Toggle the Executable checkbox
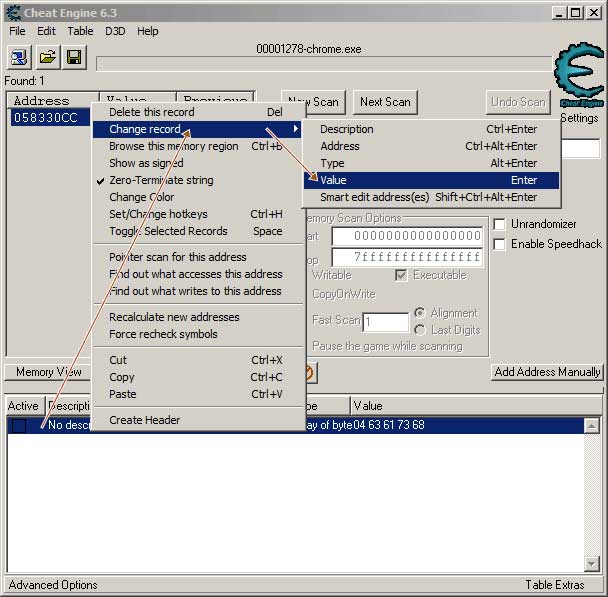 tap(401, 275)
